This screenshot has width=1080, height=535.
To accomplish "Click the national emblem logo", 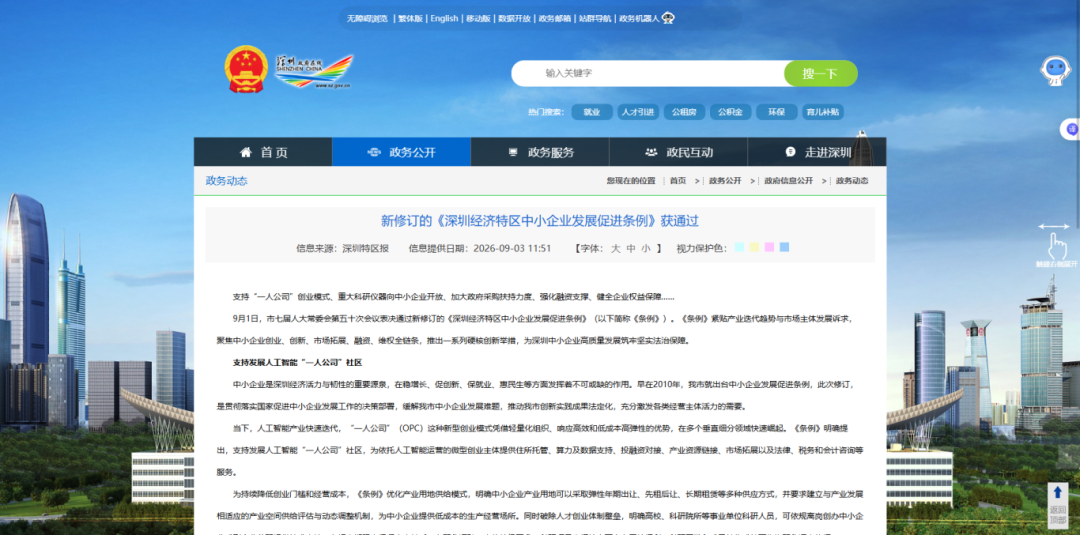I will (x=246, y=69).
